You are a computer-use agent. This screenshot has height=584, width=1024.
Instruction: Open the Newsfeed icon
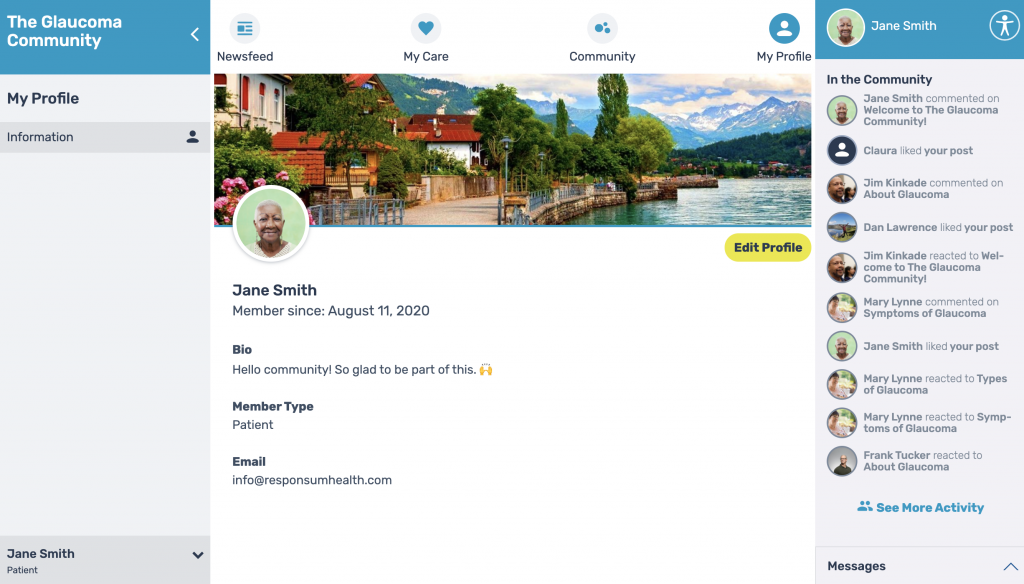click(245, 29)
